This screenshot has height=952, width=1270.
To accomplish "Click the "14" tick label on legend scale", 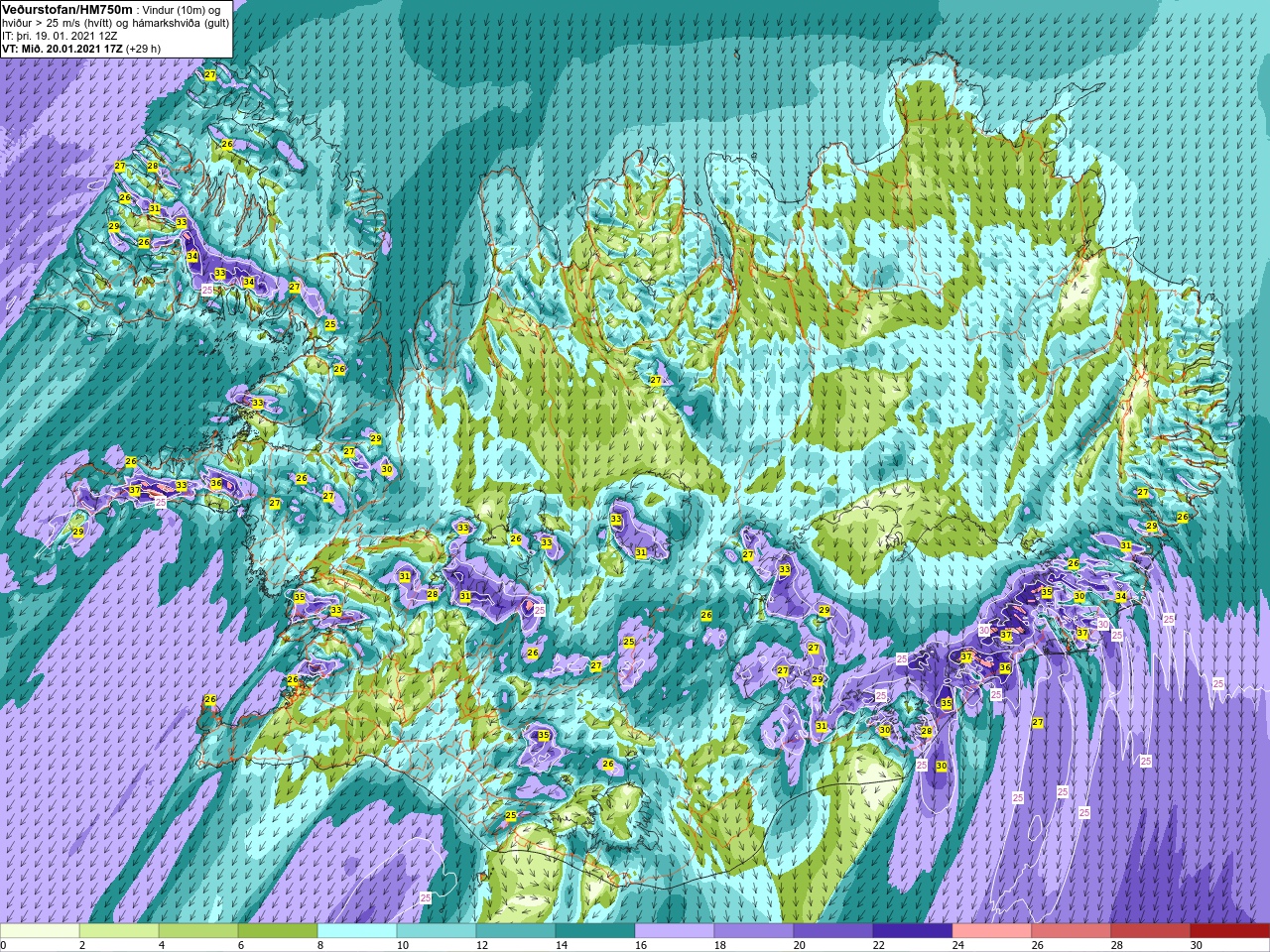I will click(x=562, y=946).
